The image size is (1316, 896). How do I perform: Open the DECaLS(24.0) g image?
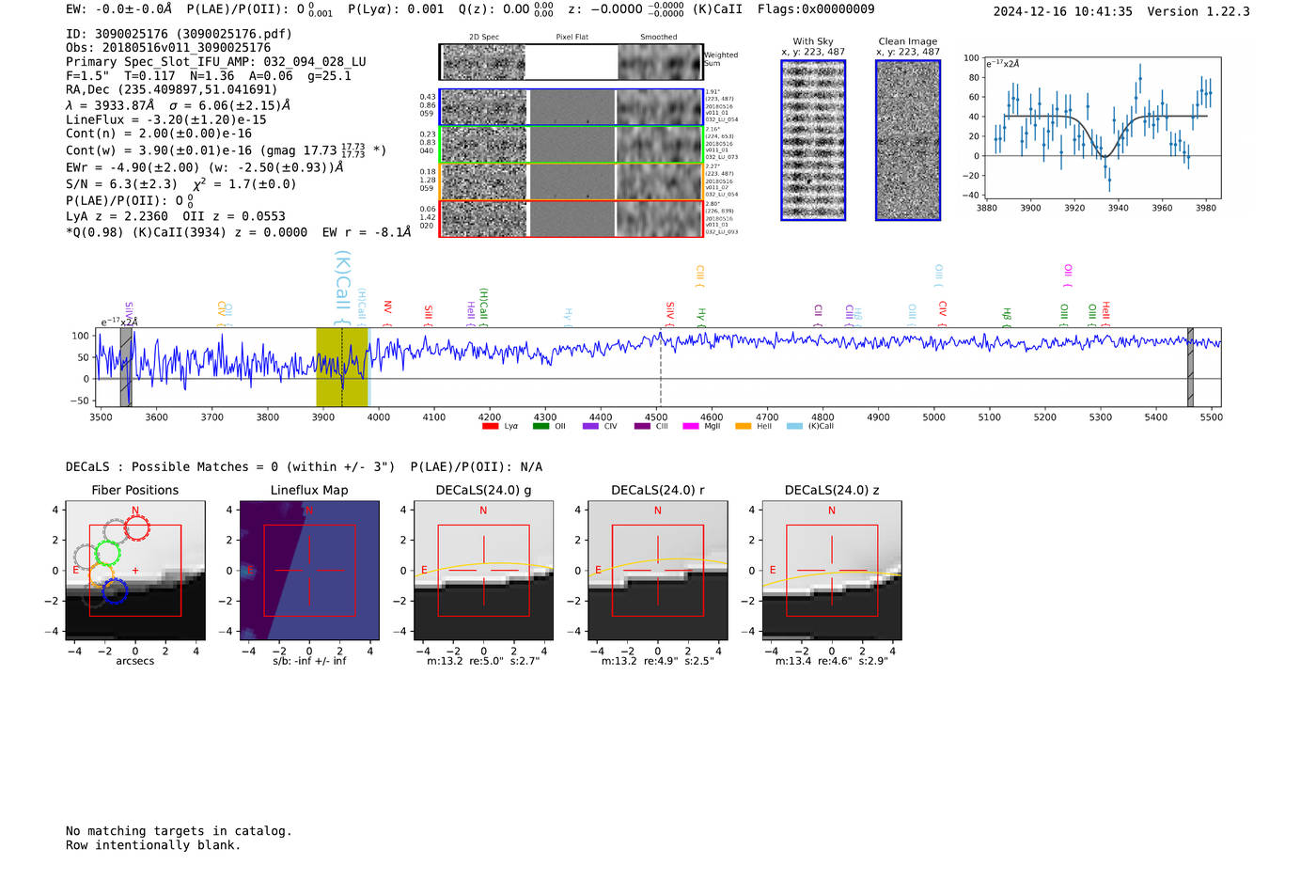[x=483, y=571]
